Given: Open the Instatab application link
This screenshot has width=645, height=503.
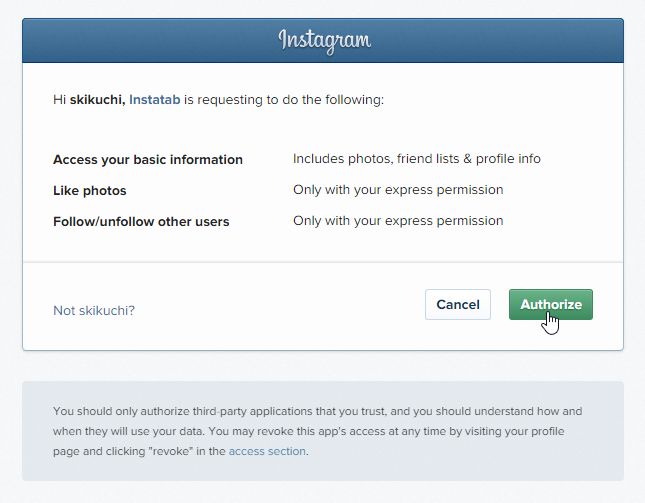Looking at the screenshot, I should (x=155, y=100).
